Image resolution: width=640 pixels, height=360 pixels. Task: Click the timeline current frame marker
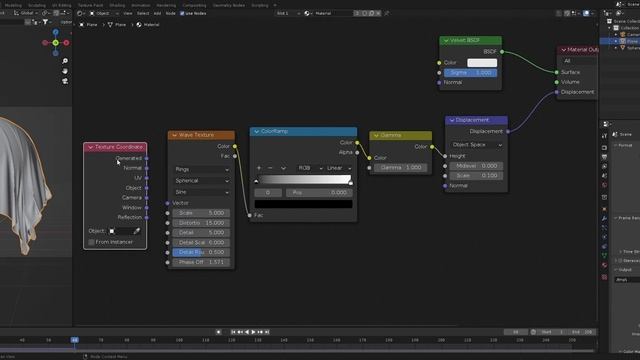pos(74,340)
